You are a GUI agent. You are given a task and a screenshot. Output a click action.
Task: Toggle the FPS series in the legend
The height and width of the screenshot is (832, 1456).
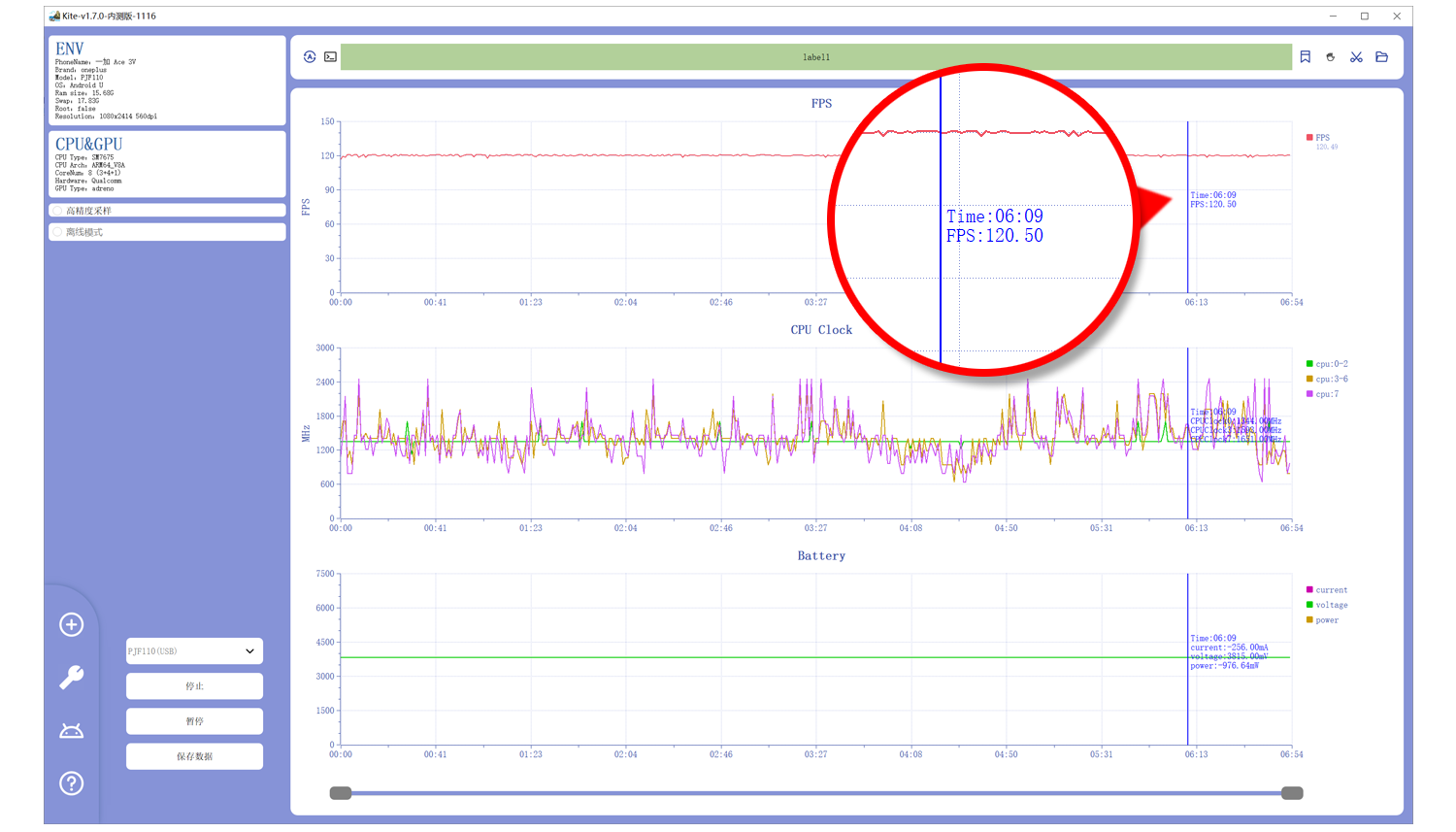(1318, 138)
